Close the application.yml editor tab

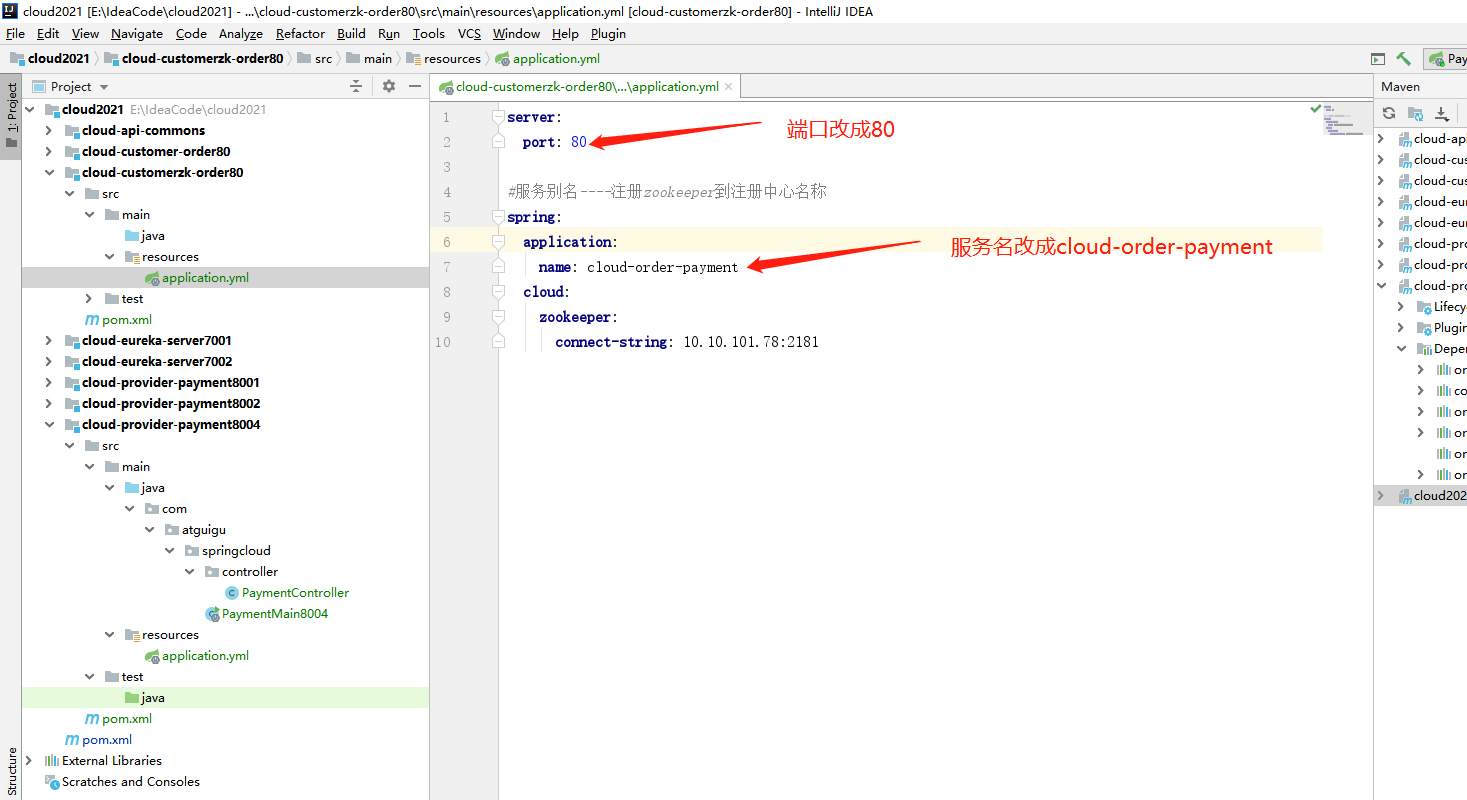coord(729,87)
